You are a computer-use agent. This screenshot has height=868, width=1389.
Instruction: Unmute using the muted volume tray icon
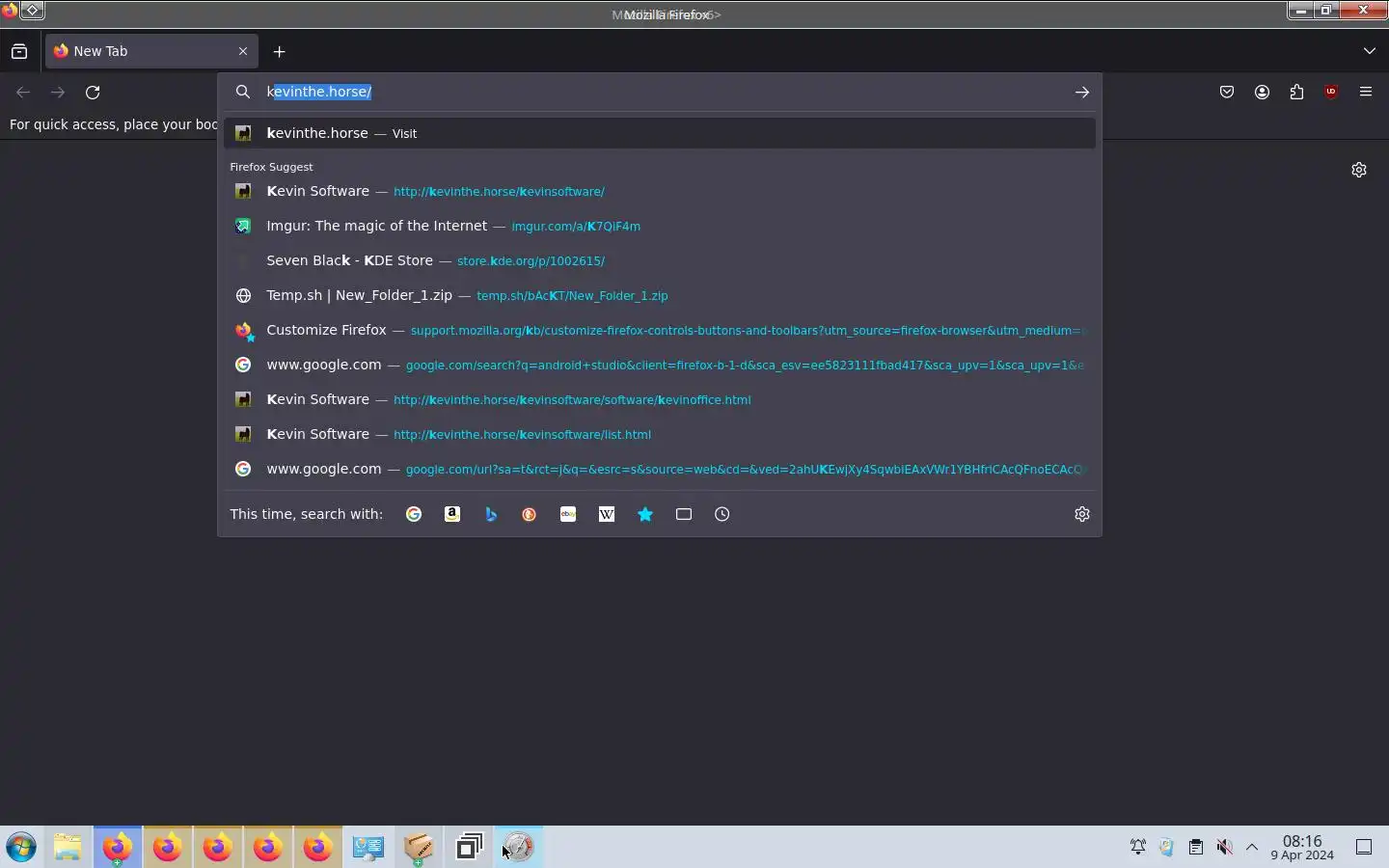click(x=1224, y=848)
